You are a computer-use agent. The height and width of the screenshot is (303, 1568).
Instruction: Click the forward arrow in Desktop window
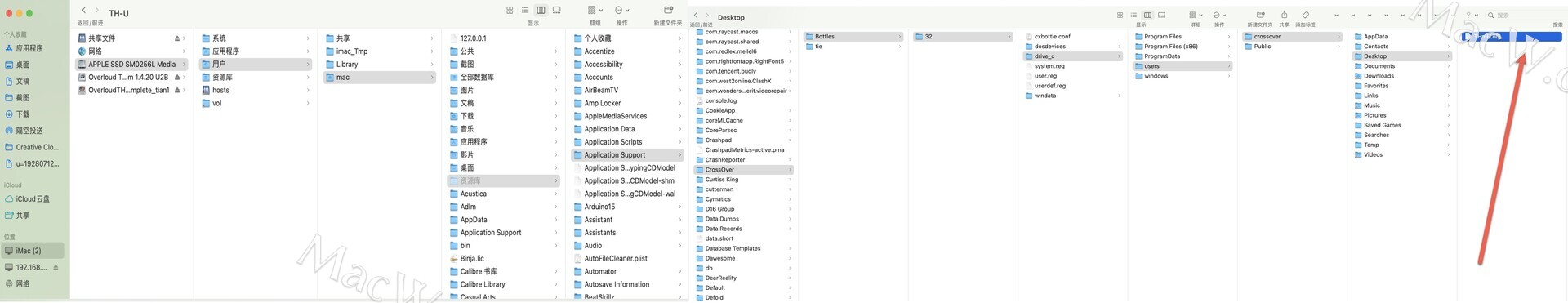(x=706, y=15)
